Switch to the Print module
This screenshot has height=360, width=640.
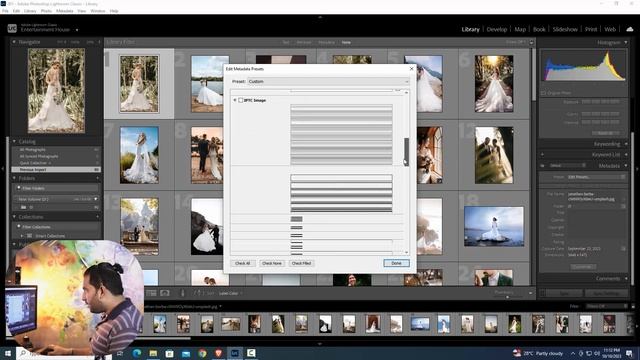pyautogui.click(x=591, y=29)
